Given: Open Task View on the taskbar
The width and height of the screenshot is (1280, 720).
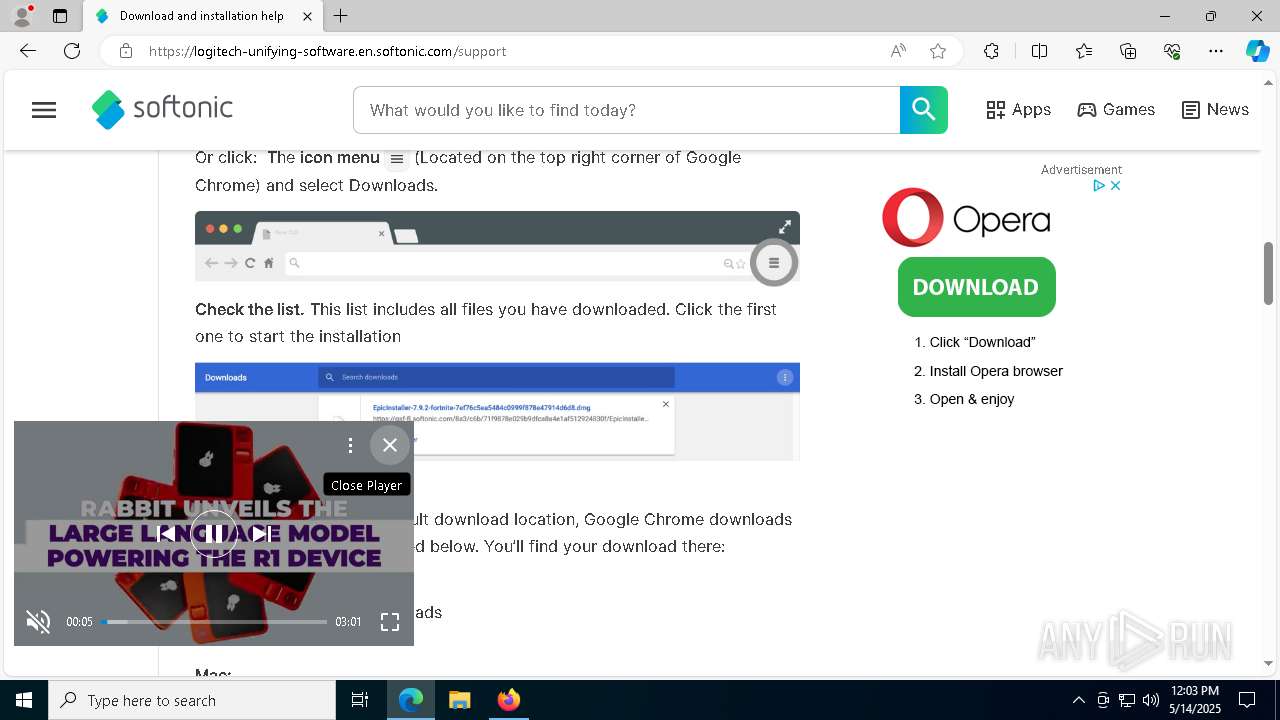Looking at the screenshot, I should click(x=360, y=700).
